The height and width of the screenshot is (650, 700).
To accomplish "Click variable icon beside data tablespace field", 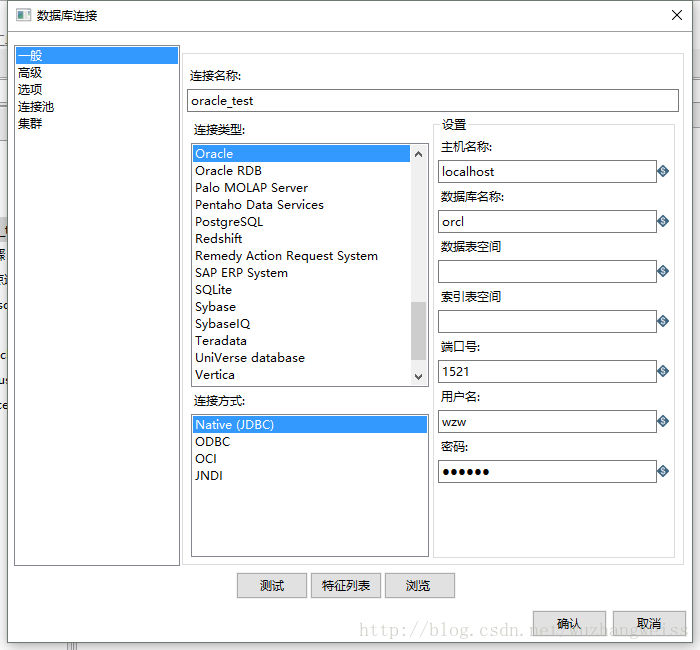I will [663, 271].
